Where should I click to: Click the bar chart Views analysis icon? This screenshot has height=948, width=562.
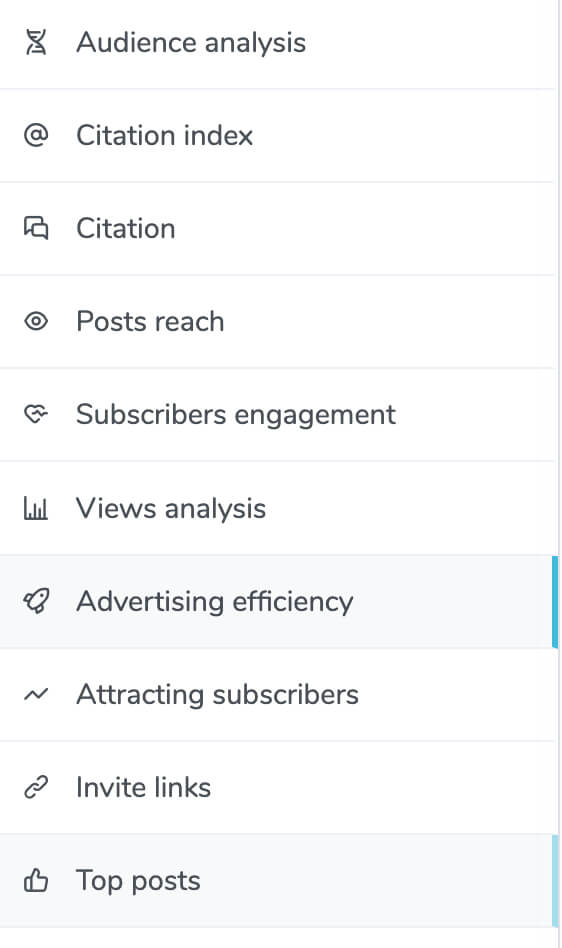[36, 508]
